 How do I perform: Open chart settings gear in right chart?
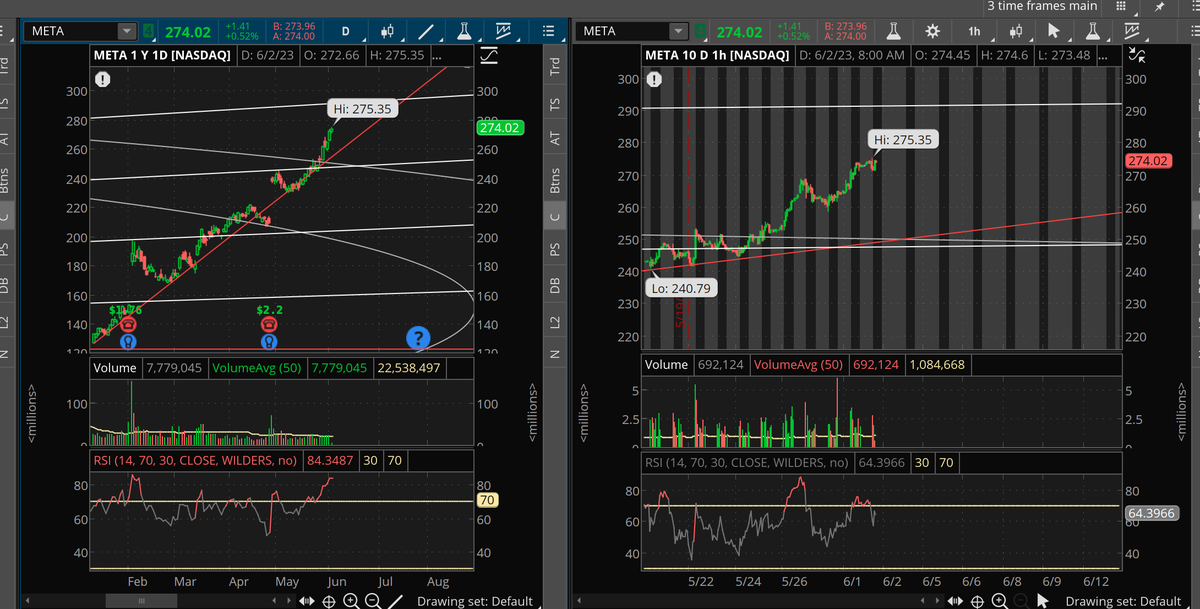pyautogui.click(x=932, y=31)
